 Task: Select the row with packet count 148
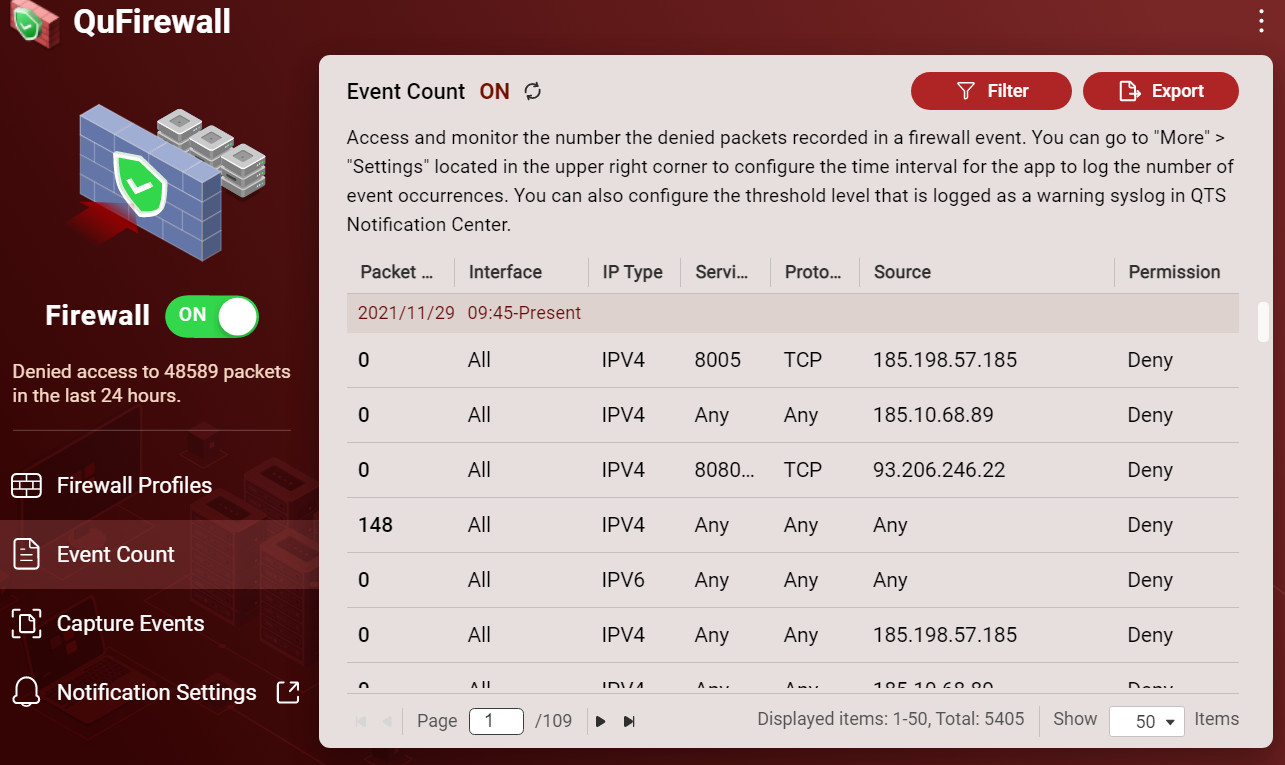(792, 525)
